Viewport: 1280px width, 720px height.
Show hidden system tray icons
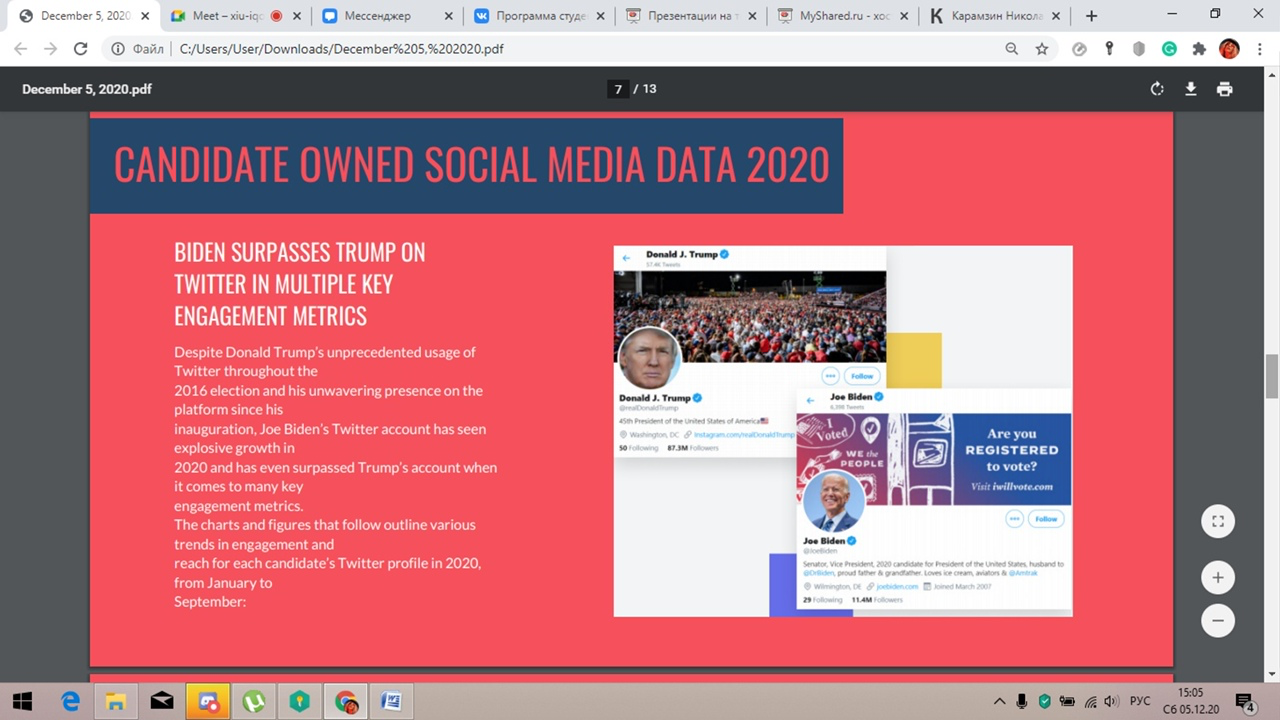1000,701
